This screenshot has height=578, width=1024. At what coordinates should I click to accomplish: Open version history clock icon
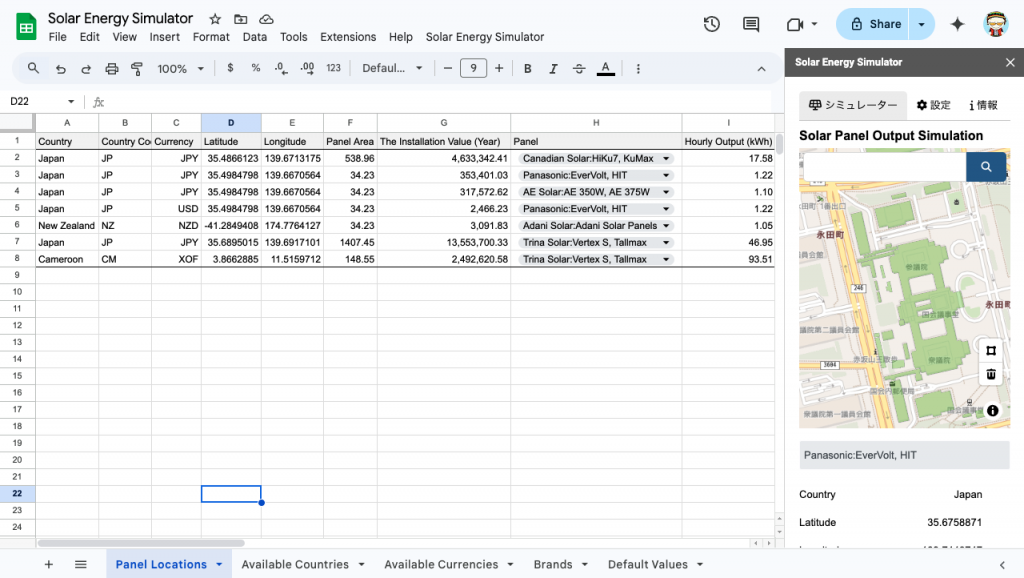click(712, 24)
